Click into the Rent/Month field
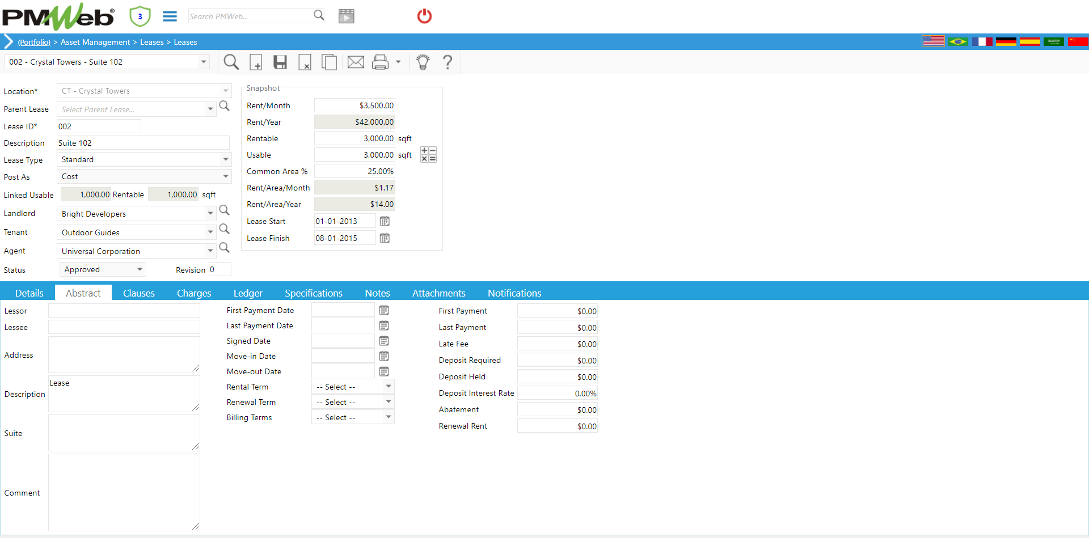Image resolution: width=1089 pixels, height=539 pixels. pyautogui.click(x=355, y=106)
